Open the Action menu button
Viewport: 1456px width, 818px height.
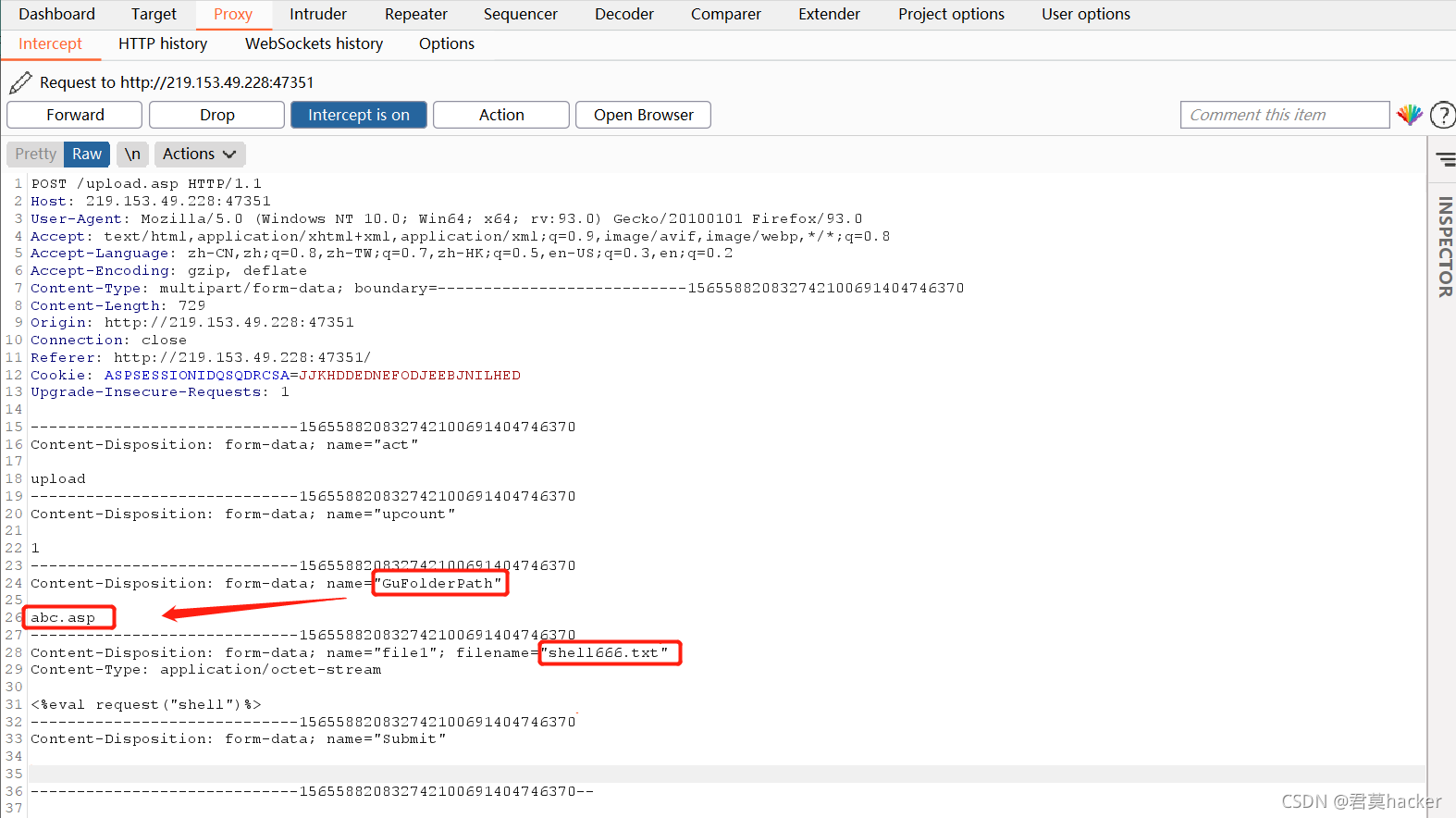(501, 115)
